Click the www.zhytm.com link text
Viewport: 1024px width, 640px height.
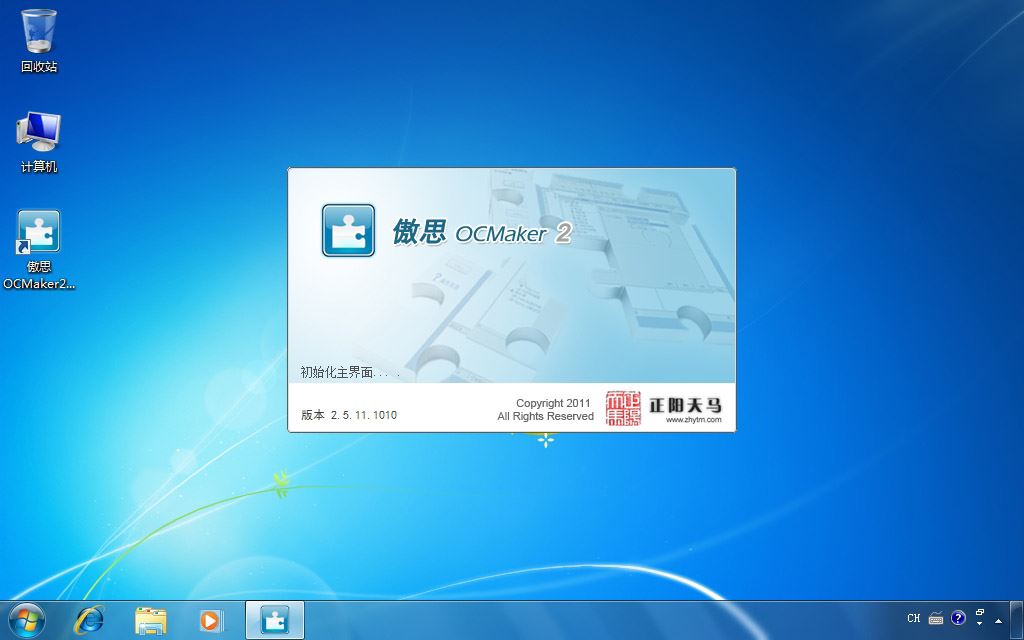pyautogui.click(x=694, y=420)
